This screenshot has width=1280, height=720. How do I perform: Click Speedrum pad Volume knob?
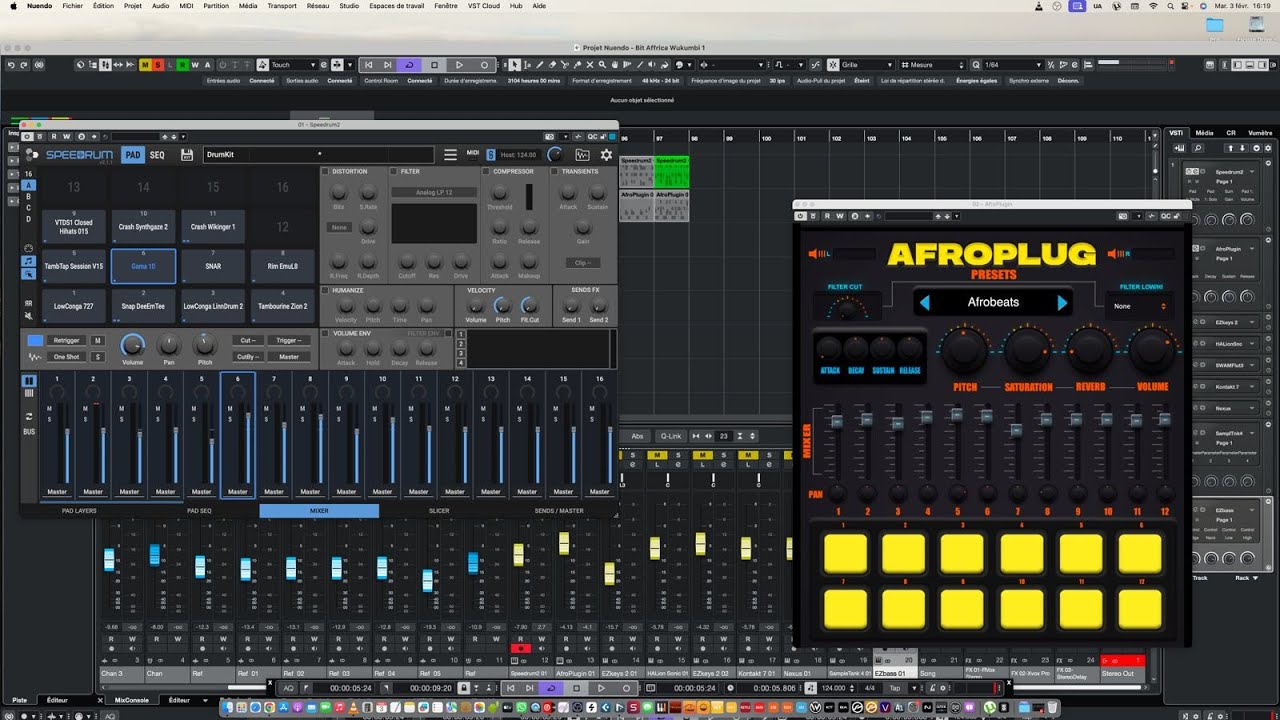click(x=132, y=346)
